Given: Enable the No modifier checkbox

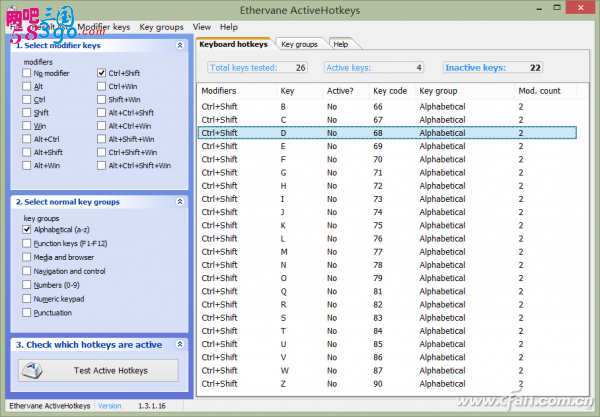Looking at the screenshot, I should (26, 73).
